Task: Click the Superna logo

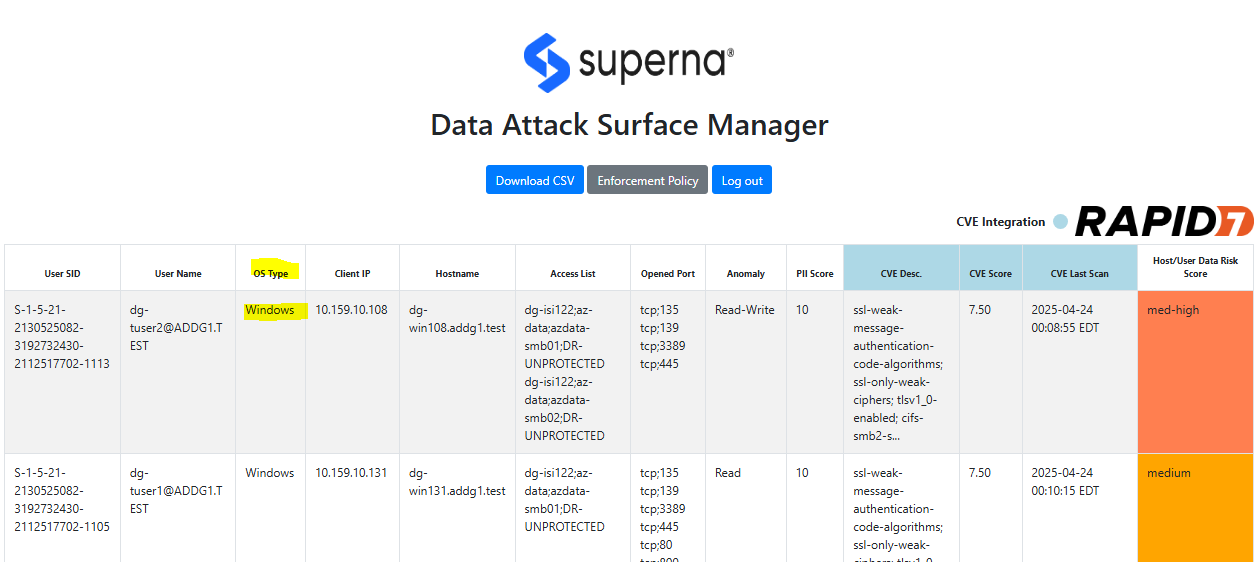Action: (629, 63)
